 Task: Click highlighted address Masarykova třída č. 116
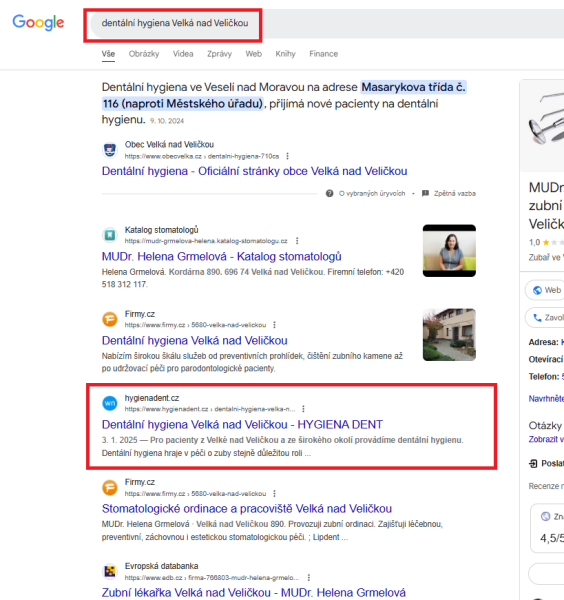click(x=284, y=95)
